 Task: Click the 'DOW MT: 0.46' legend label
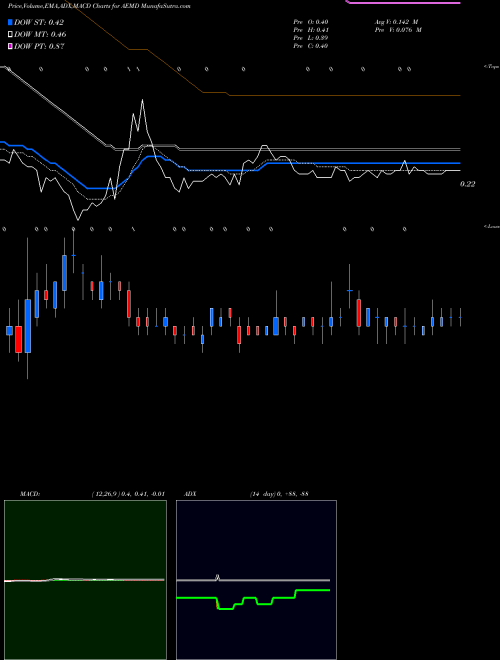coord(40,35)
